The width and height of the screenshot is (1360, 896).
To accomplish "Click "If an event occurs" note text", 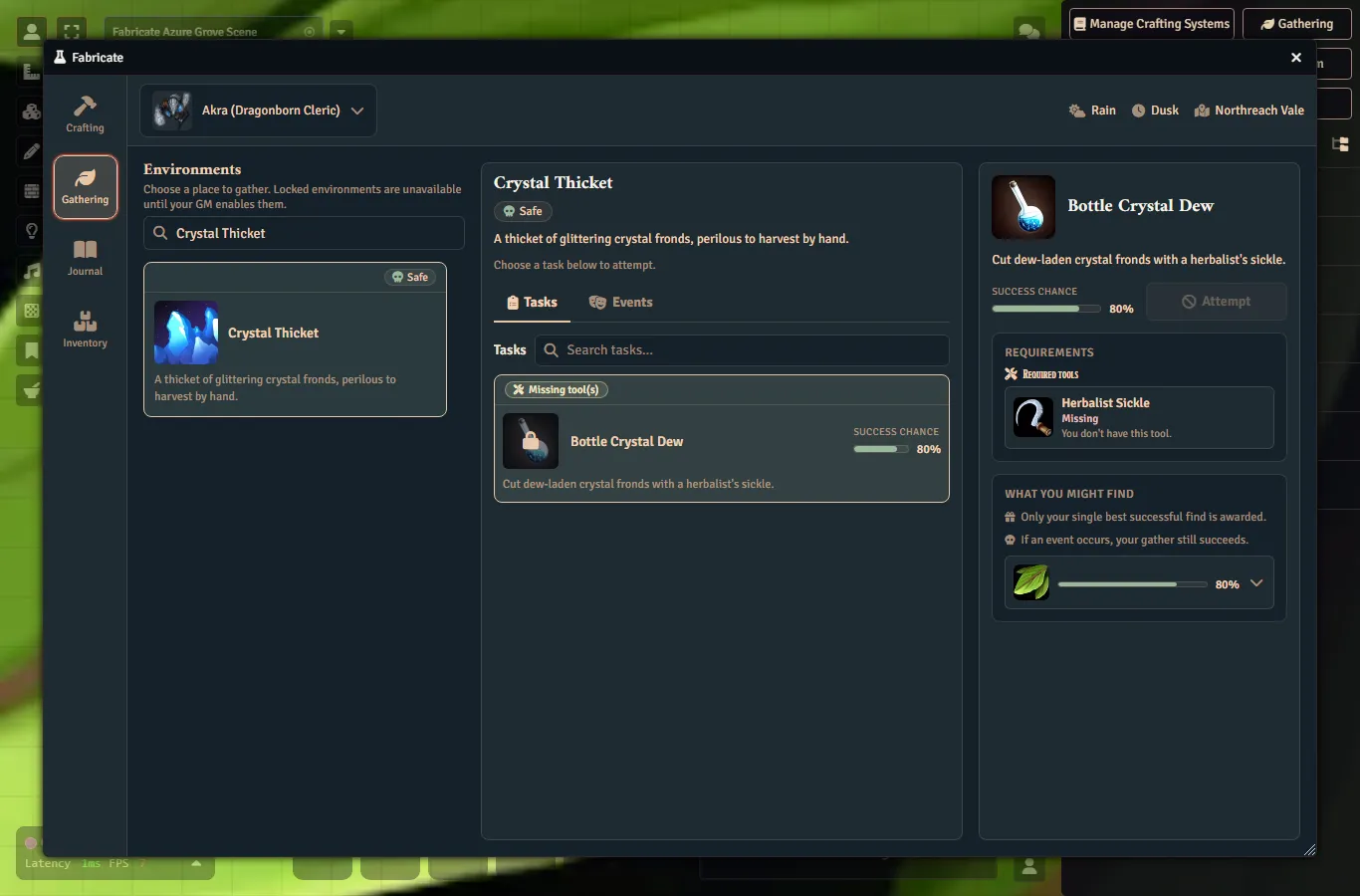I will pyautogui.click(x=1134, y=540).
